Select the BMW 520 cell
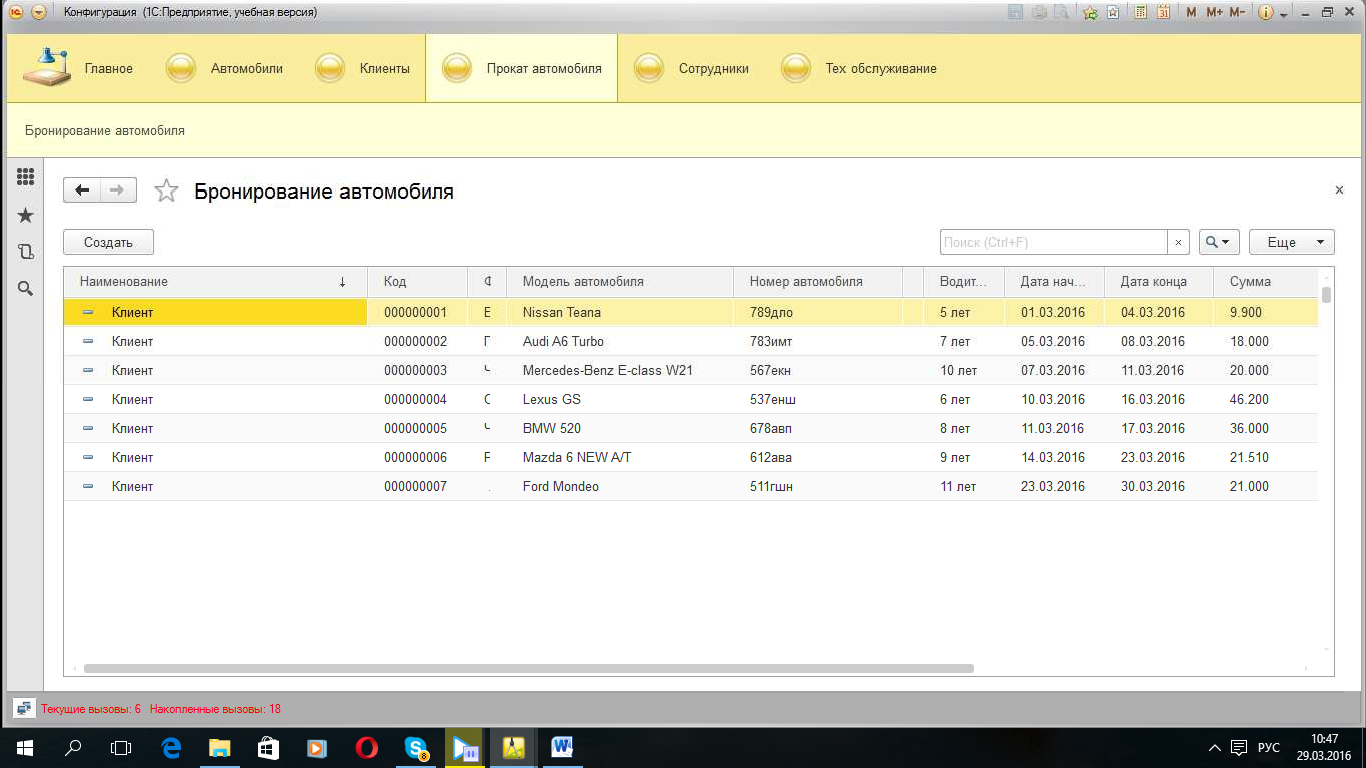 coord(620,428)
